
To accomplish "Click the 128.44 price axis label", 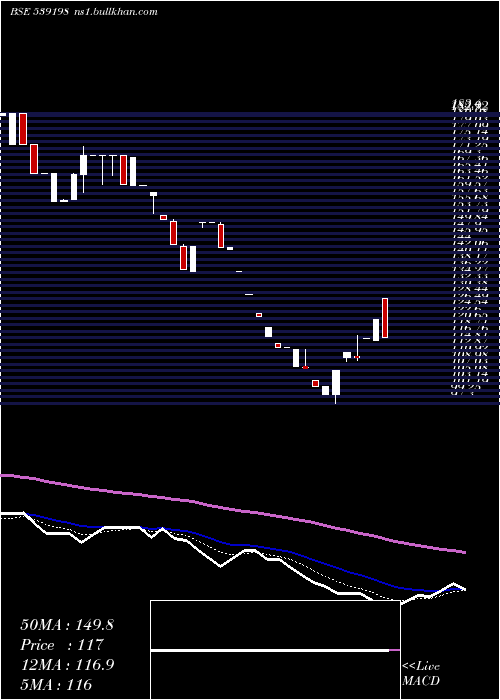I will click(x=469, y=289).
